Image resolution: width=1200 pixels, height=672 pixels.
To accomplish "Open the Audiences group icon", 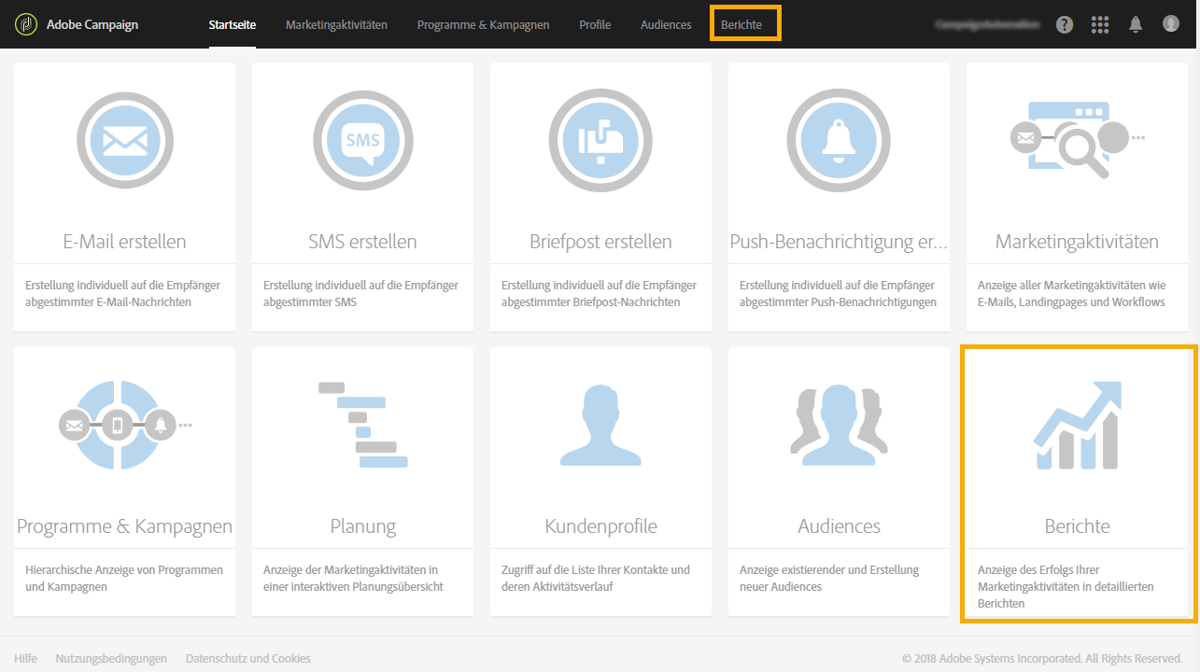I will [x=838, y=425].
